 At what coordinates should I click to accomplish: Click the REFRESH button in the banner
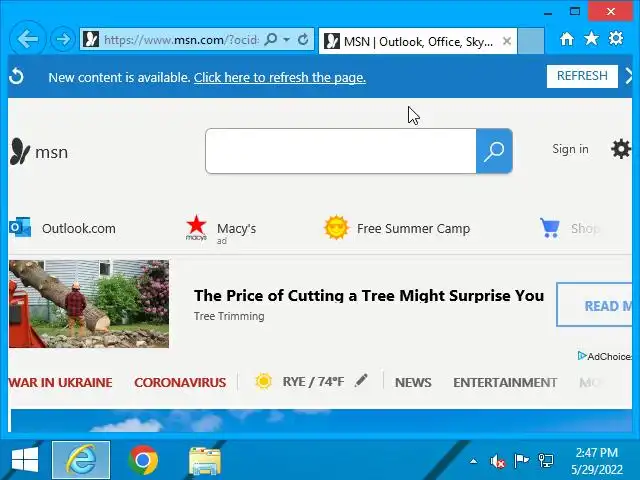pyautogui.click(x=582, y=76)
